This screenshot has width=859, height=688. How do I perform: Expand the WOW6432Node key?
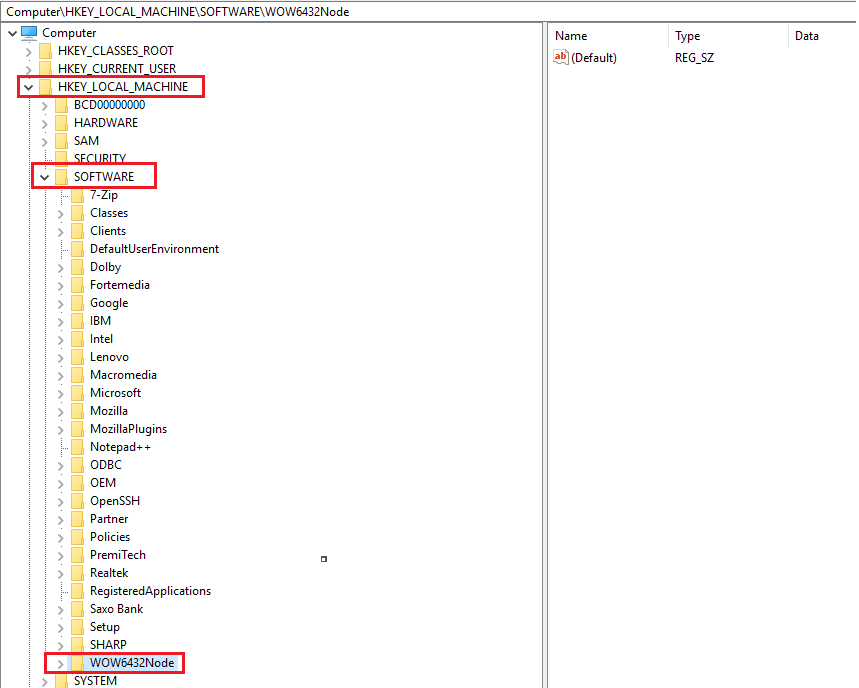(x=60, y=663)
